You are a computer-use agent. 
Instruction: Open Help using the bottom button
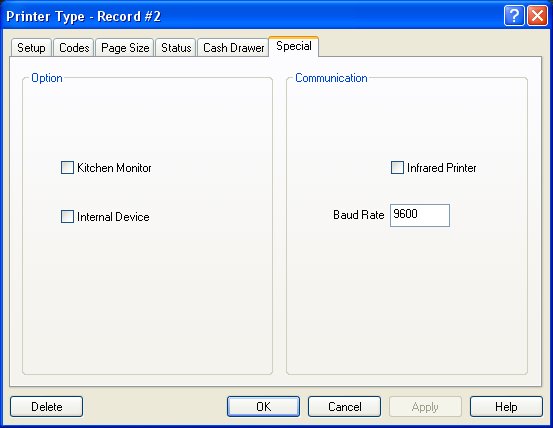click(x=506, y=406)
